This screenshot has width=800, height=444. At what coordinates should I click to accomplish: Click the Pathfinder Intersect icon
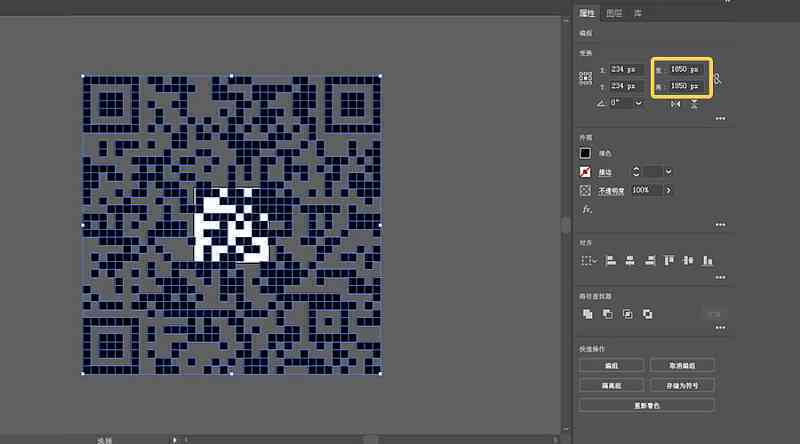click(628, 314)
